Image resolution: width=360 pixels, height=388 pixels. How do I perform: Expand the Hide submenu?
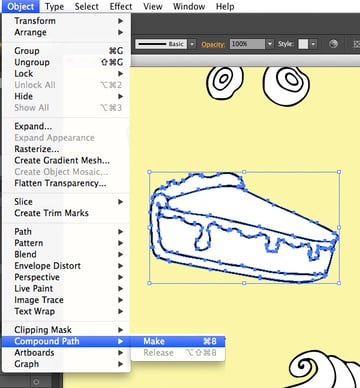pyautogui.click(x=66, y=96)
